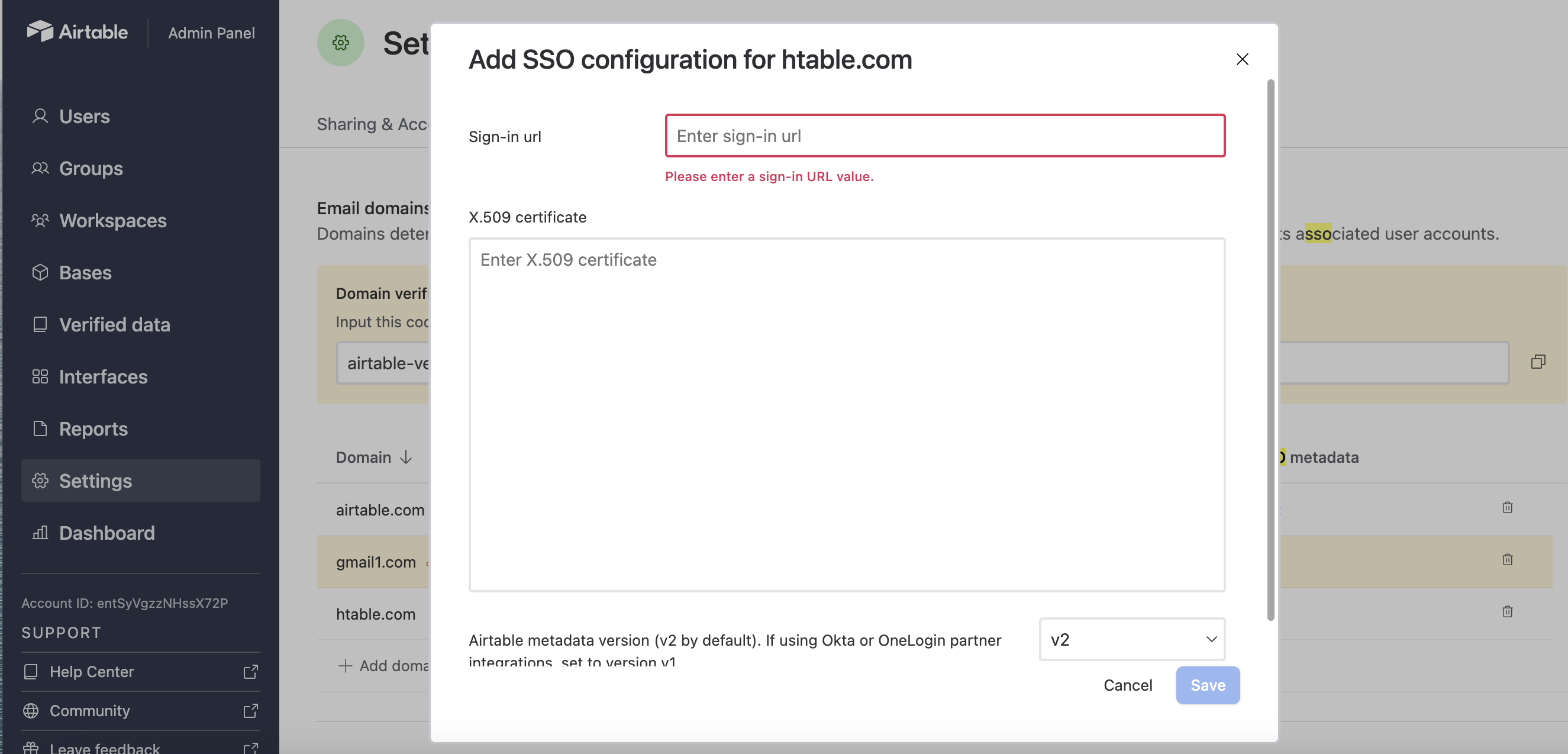
Task: Click the Verified data book icon
Action: (x=40, y=324)
